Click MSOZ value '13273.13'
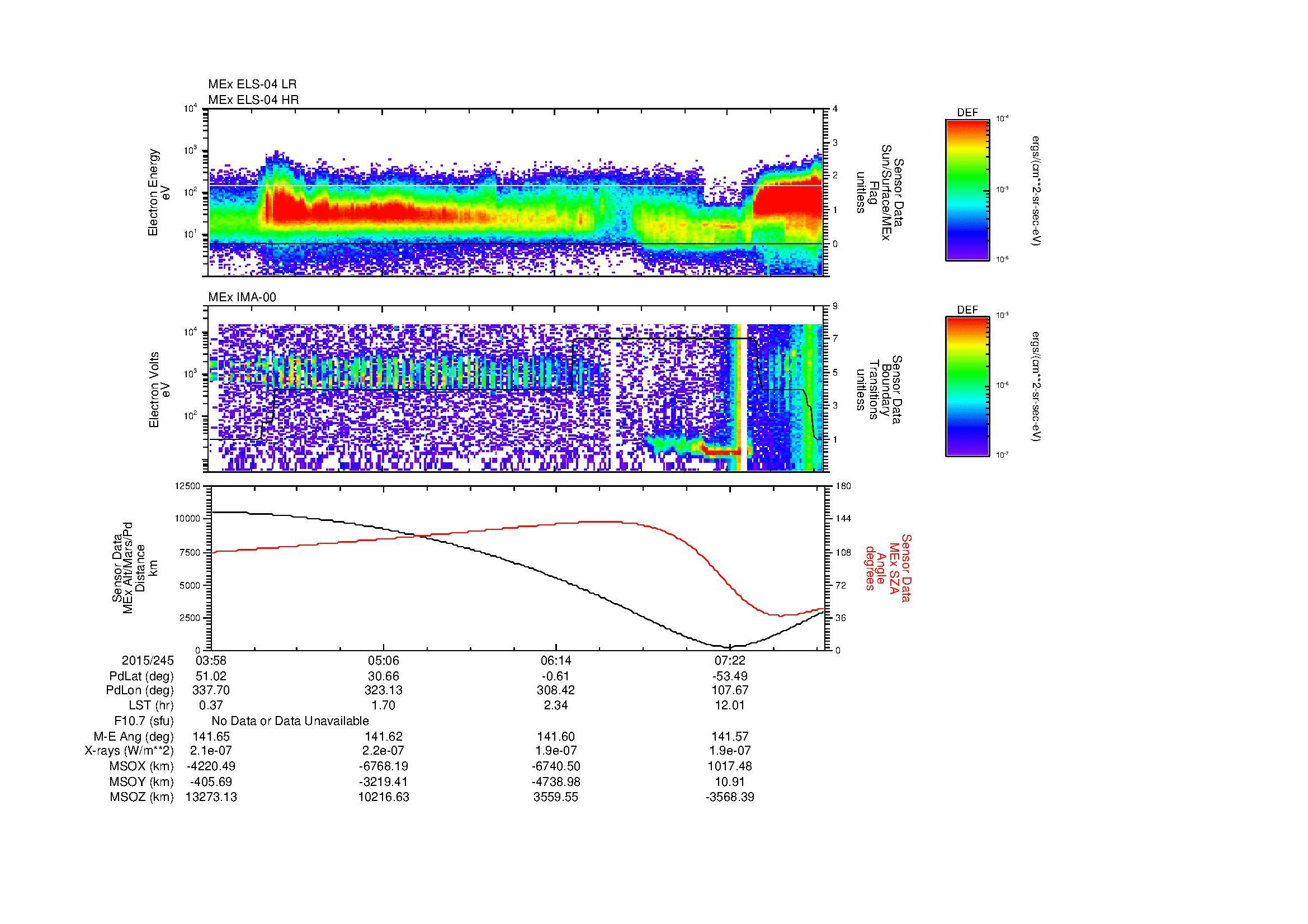 pyautogui.click(x=211, y=797)
